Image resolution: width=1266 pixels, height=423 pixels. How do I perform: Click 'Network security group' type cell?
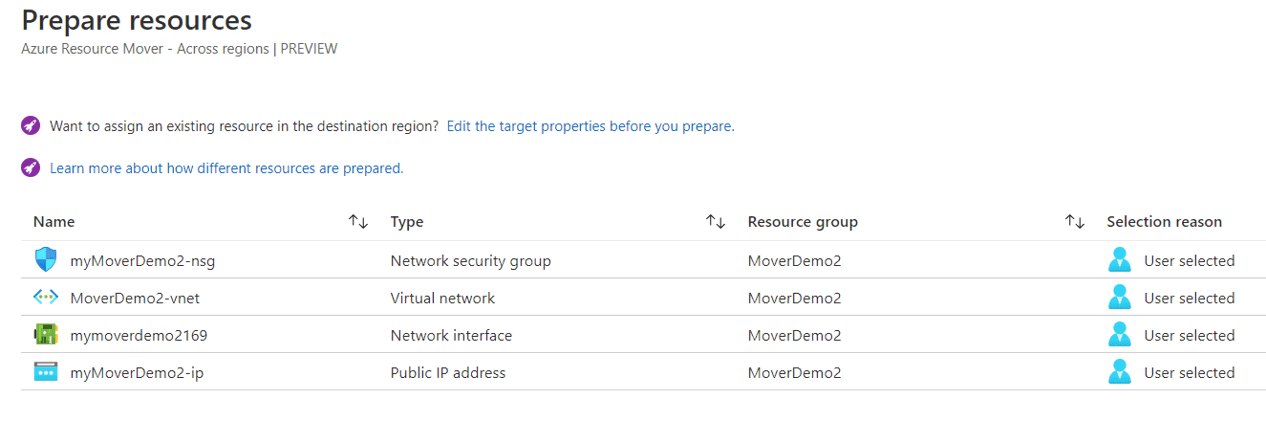pos(470,260)
